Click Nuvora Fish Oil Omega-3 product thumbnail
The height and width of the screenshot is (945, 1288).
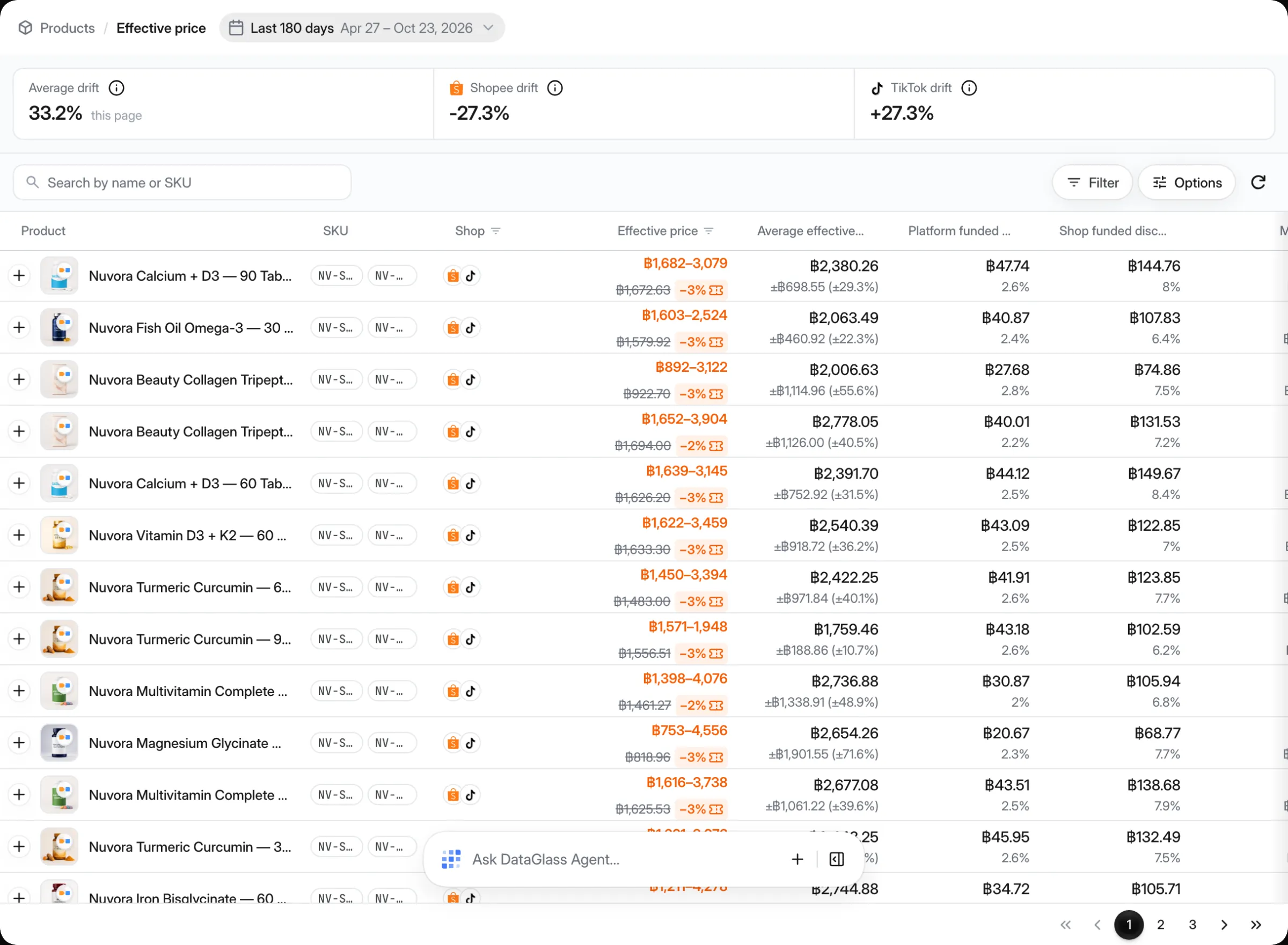click(x=59, y=328)
